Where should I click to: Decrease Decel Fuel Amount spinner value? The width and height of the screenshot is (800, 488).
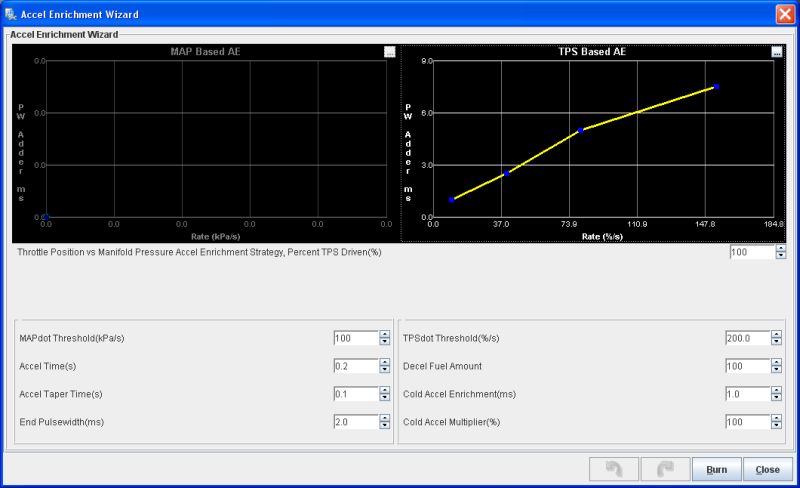pos(776,370)
